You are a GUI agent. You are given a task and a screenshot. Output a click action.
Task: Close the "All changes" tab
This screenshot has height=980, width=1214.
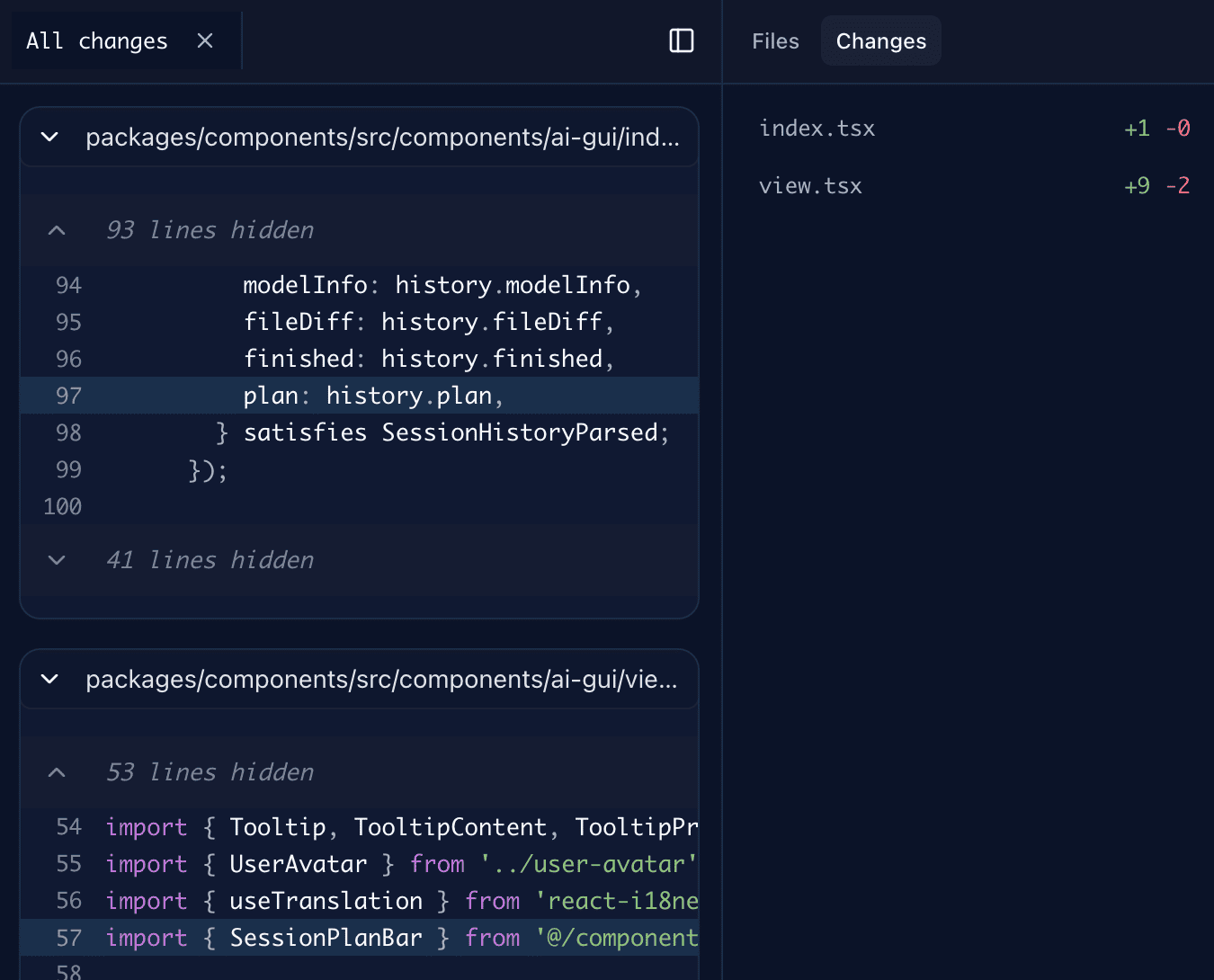pos(204,40)
